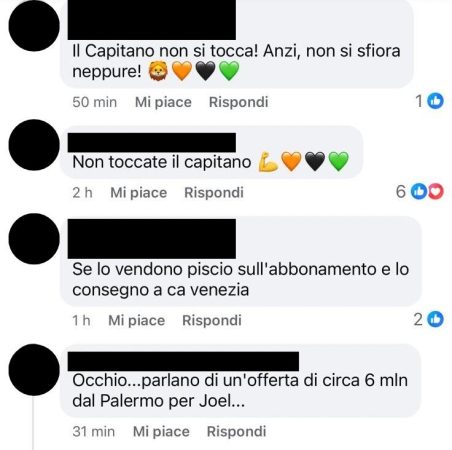Click 'Mi piace' on the Palermo offer comment
This screenshot has width=452, height=450.
point(161,432)
